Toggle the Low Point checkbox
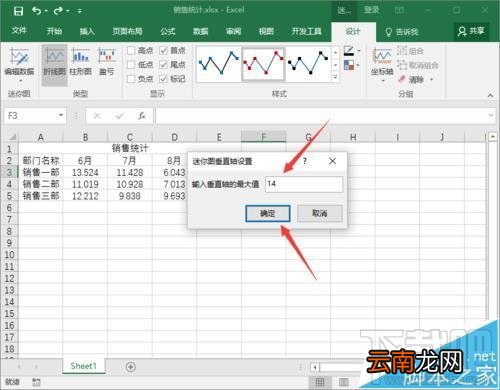Viewport: 500px width, 390px height. (x=131, y=65)
